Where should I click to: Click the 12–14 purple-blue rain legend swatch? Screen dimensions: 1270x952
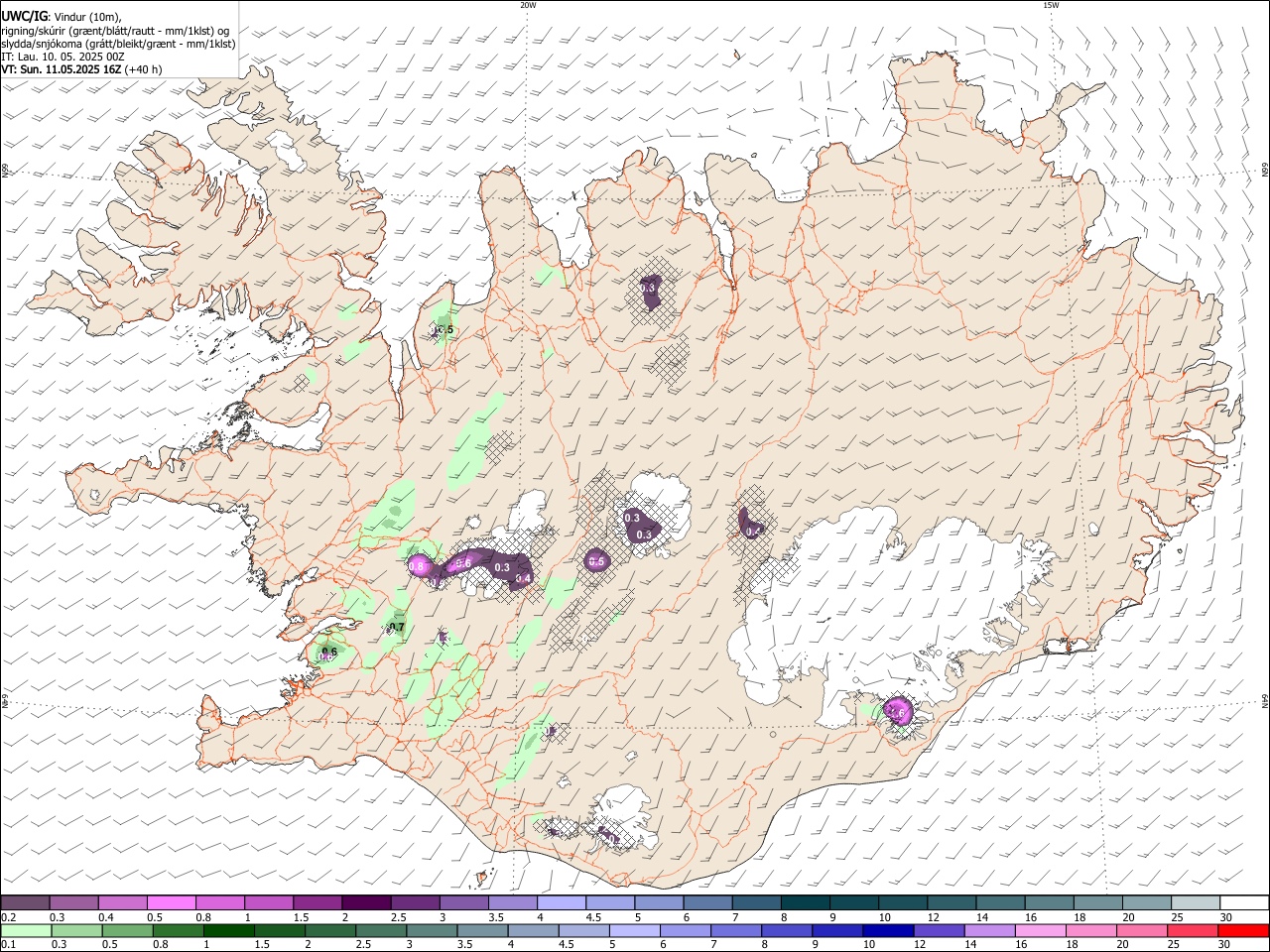pyautogui.click(x=941, y=930)
